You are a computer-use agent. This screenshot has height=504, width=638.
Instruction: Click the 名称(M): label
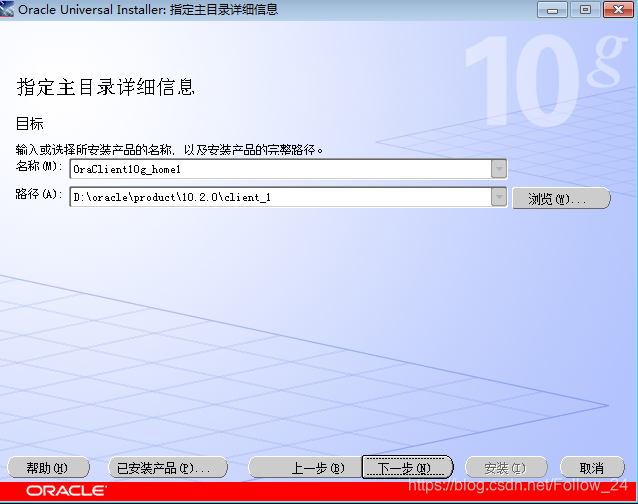[x=39, y=166]
